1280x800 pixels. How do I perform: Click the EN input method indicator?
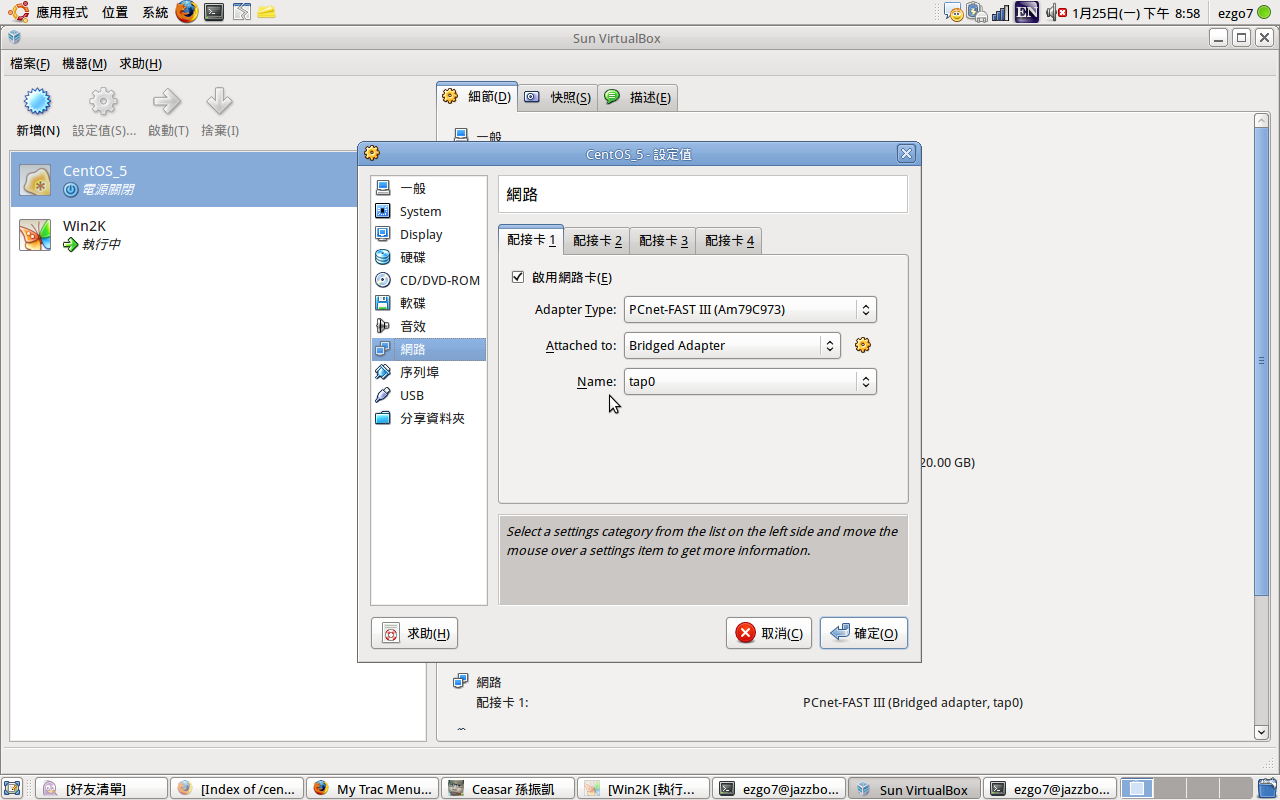pos(1027,12)
